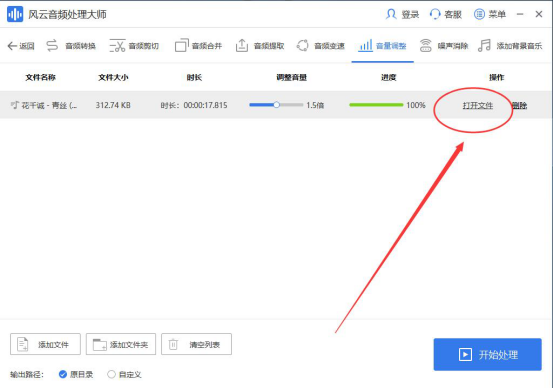Click the 添加背景音乐 music note icon
This screenshot has height=388, width=553.
pos(484,46)
